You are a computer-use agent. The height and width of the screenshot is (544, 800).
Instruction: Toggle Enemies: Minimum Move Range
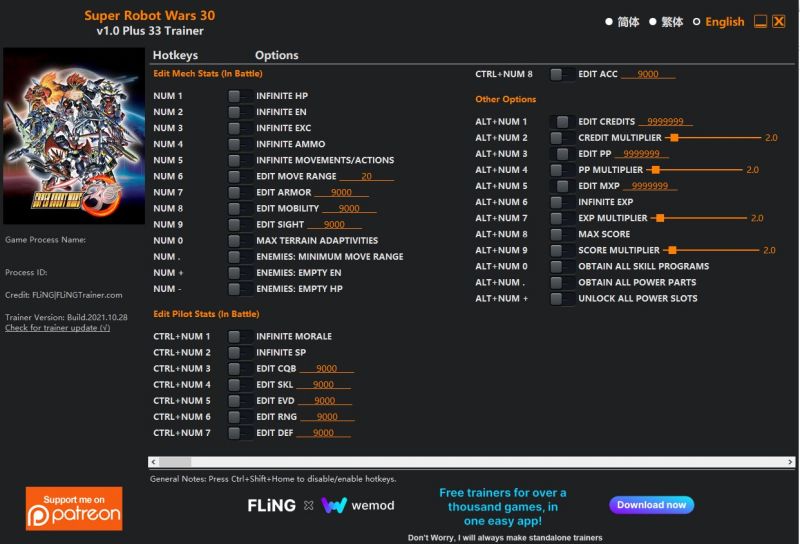click(240, 257)
